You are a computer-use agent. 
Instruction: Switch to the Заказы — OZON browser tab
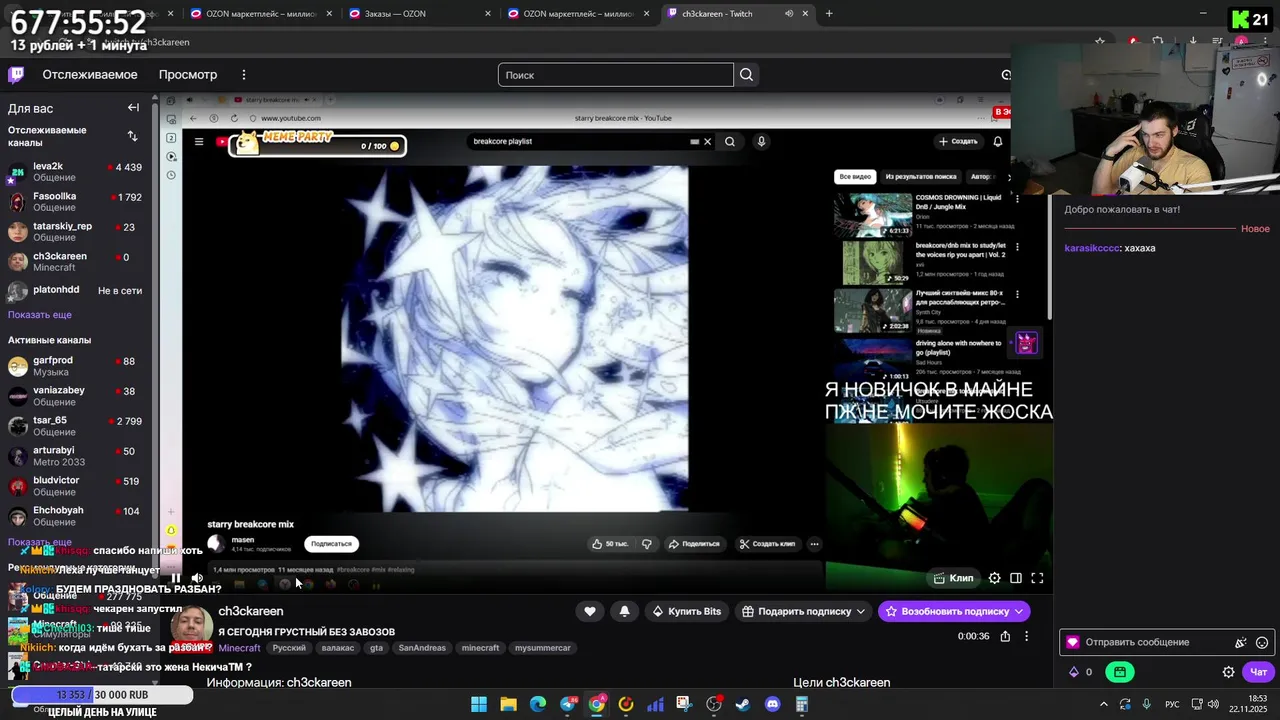coord(420,14)
